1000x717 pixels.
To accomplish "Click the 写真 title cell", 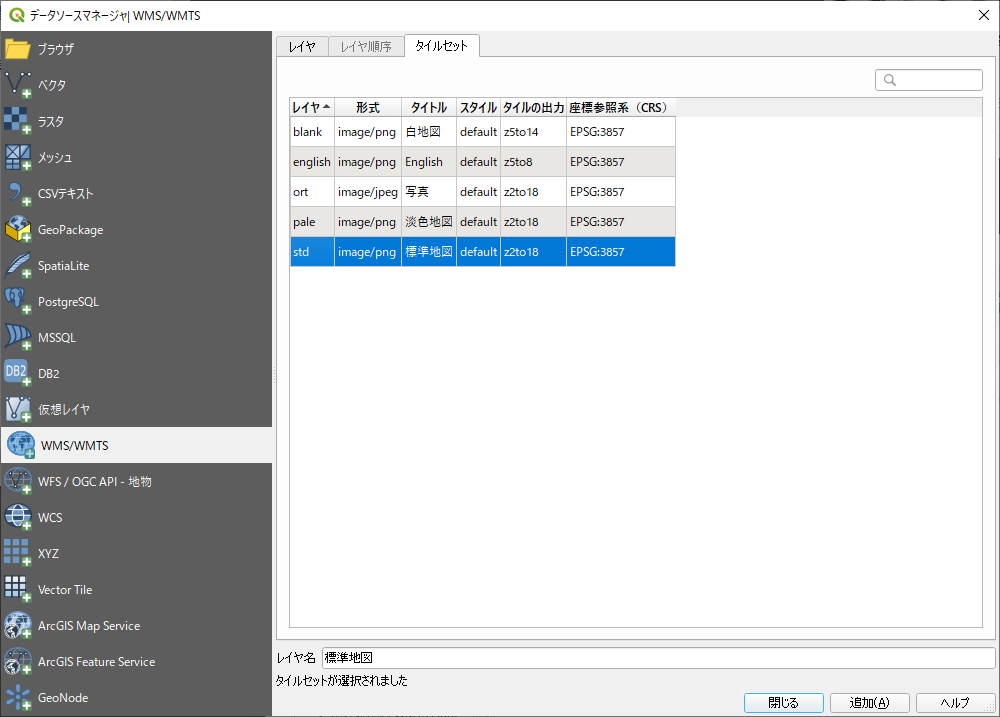I will (429, 191).
